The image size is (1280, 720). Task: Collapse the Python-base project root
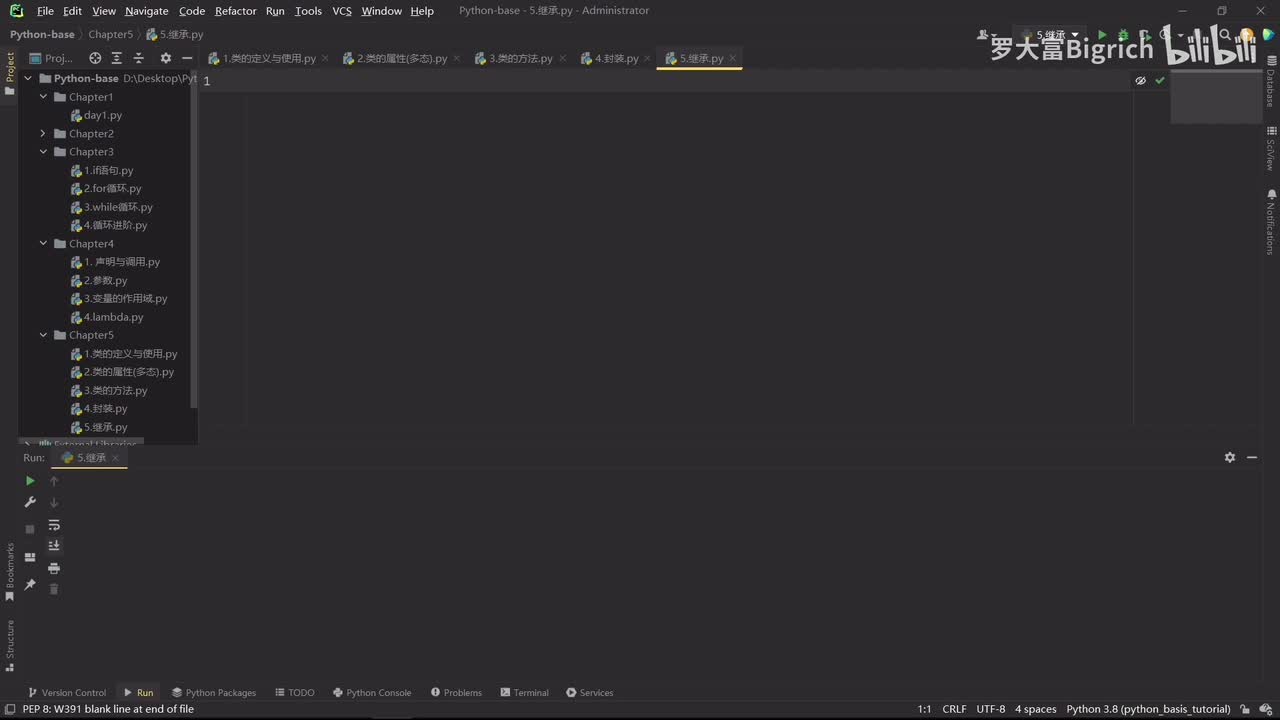pyautogui.click(x=29, y=78)
